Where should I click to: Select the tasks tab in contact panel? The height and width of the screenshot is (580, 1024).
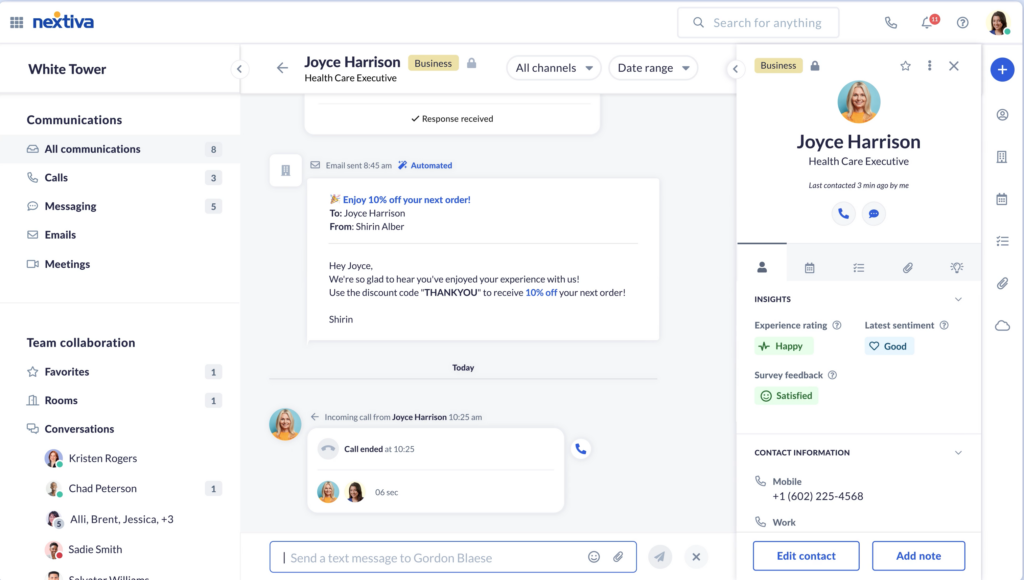(859, 268)
